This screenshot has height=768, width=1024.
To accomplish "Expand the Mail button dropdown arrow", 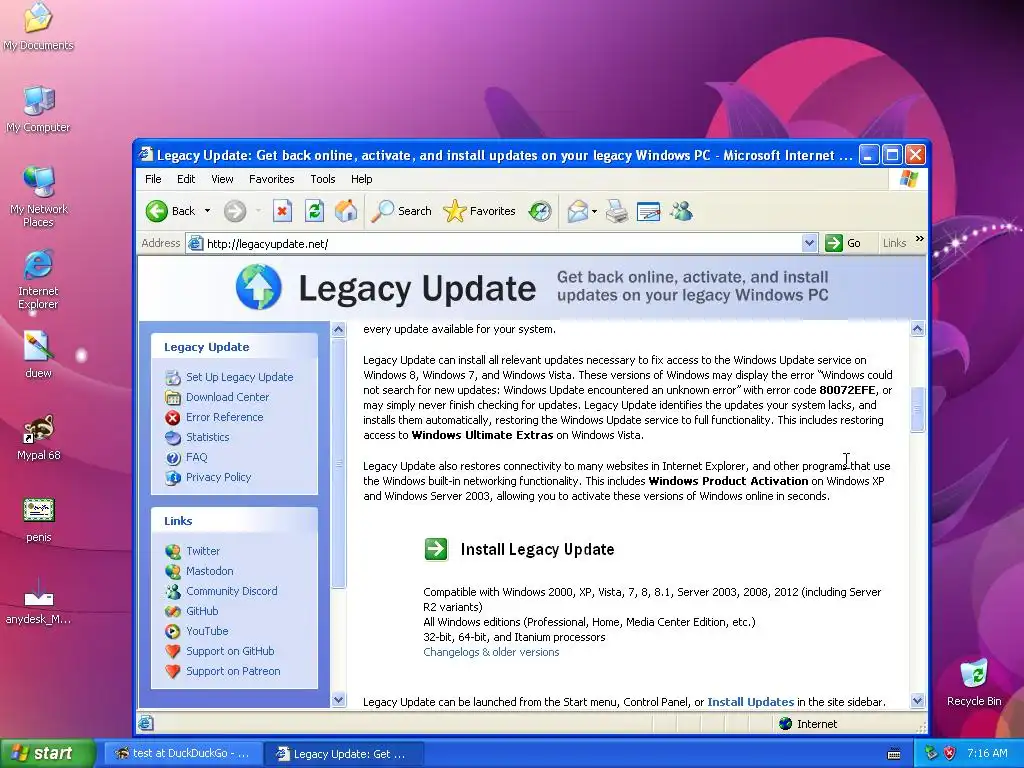I will click(x=594, y=211).
